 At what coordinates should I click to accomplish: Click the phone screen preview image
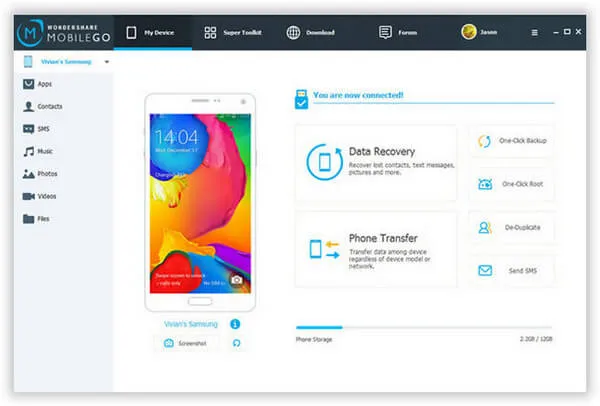tap(196, 201)
